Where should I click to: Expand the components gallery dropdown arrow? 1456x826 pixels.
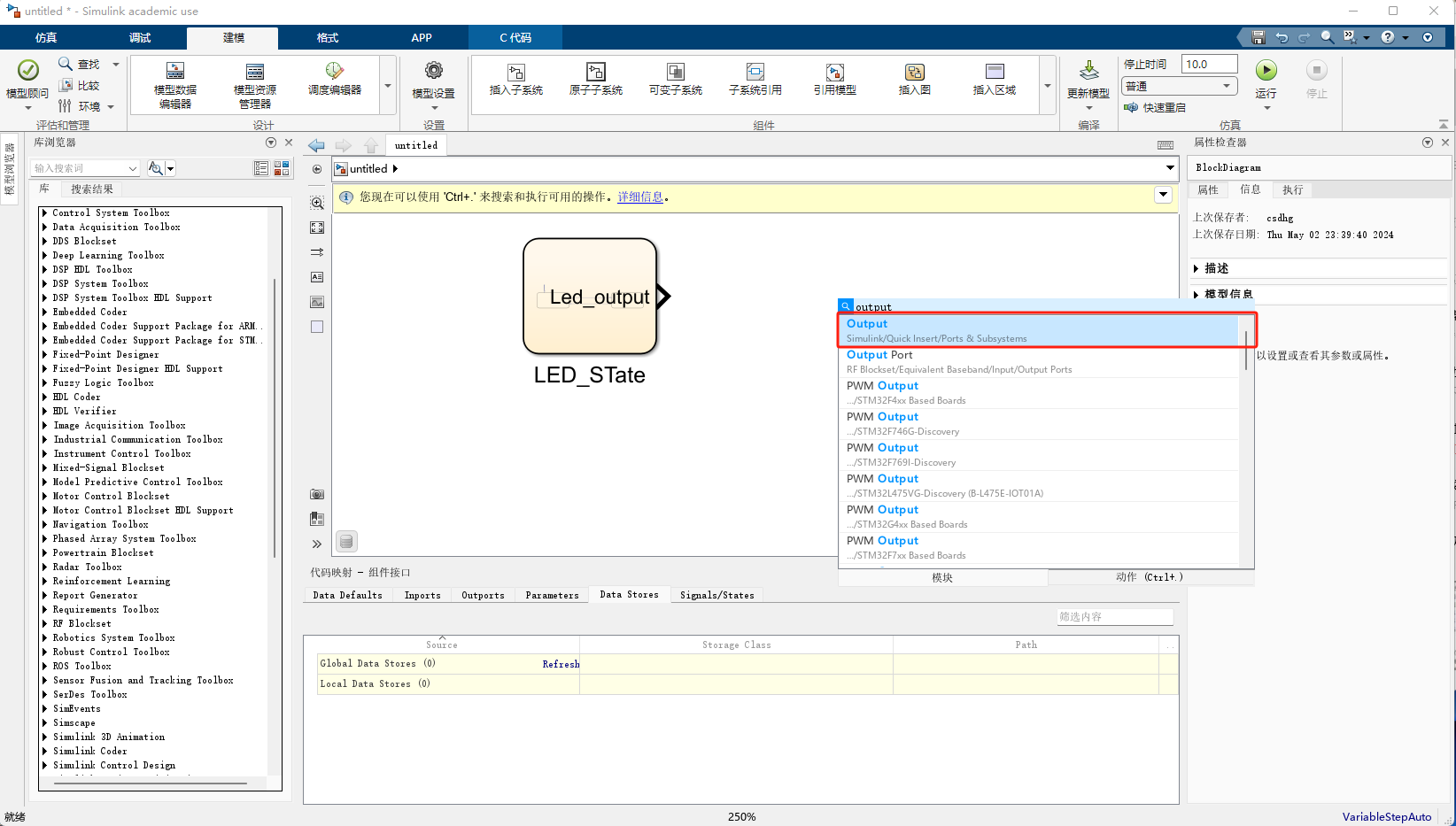coord(1048,86)
